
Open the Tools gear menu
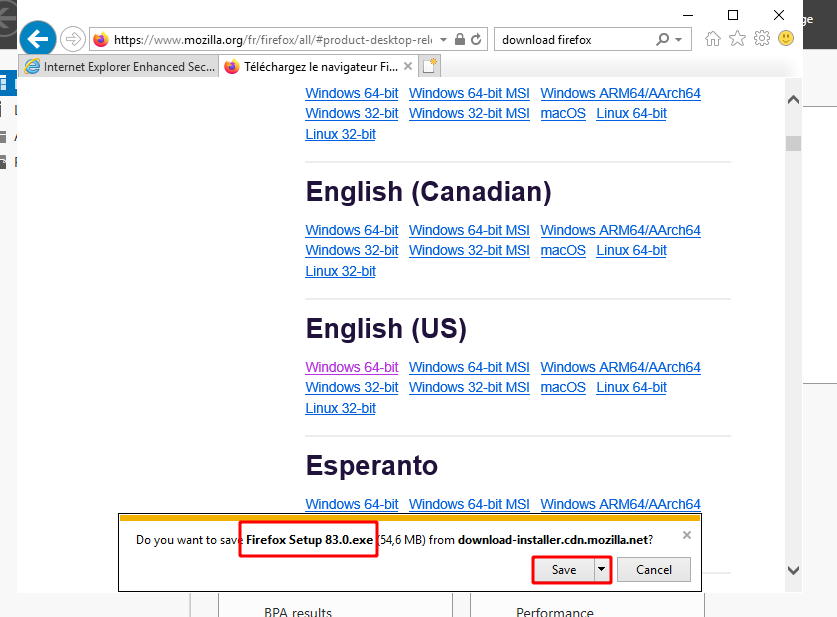coord(762,38)
